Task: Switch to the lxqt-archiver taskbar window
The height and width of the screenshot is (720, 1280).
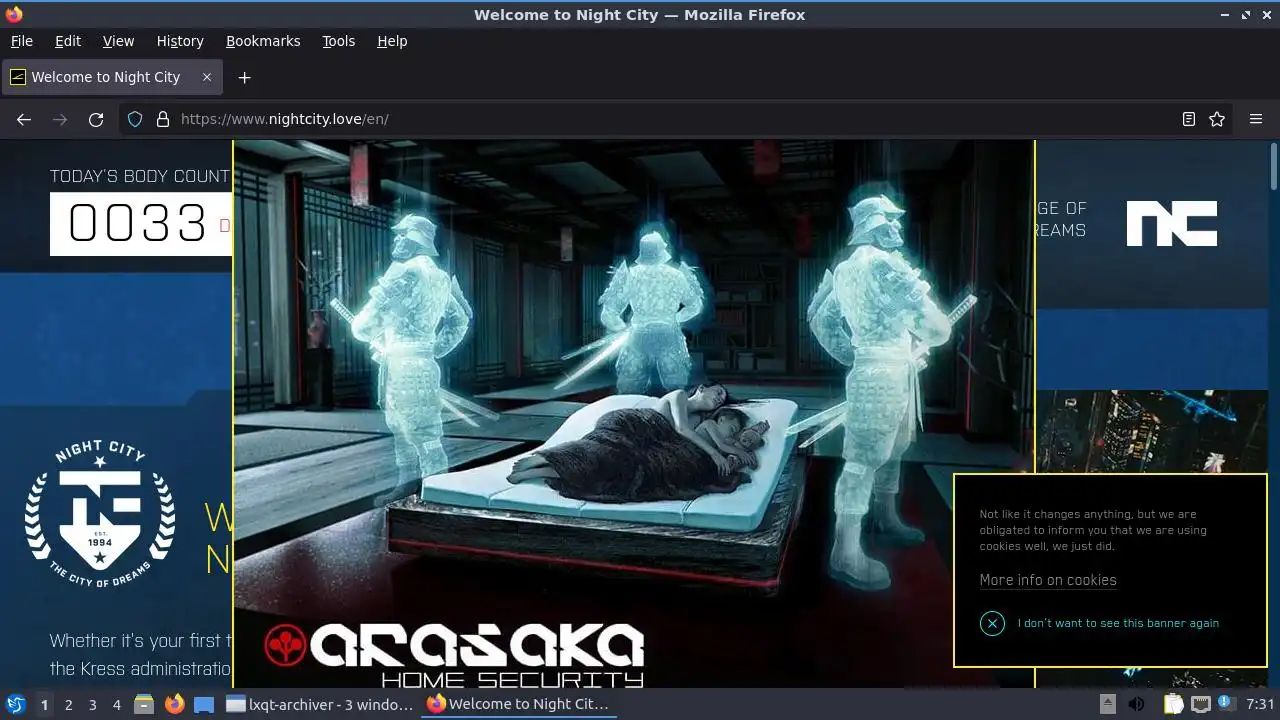Action: (320, 704)
